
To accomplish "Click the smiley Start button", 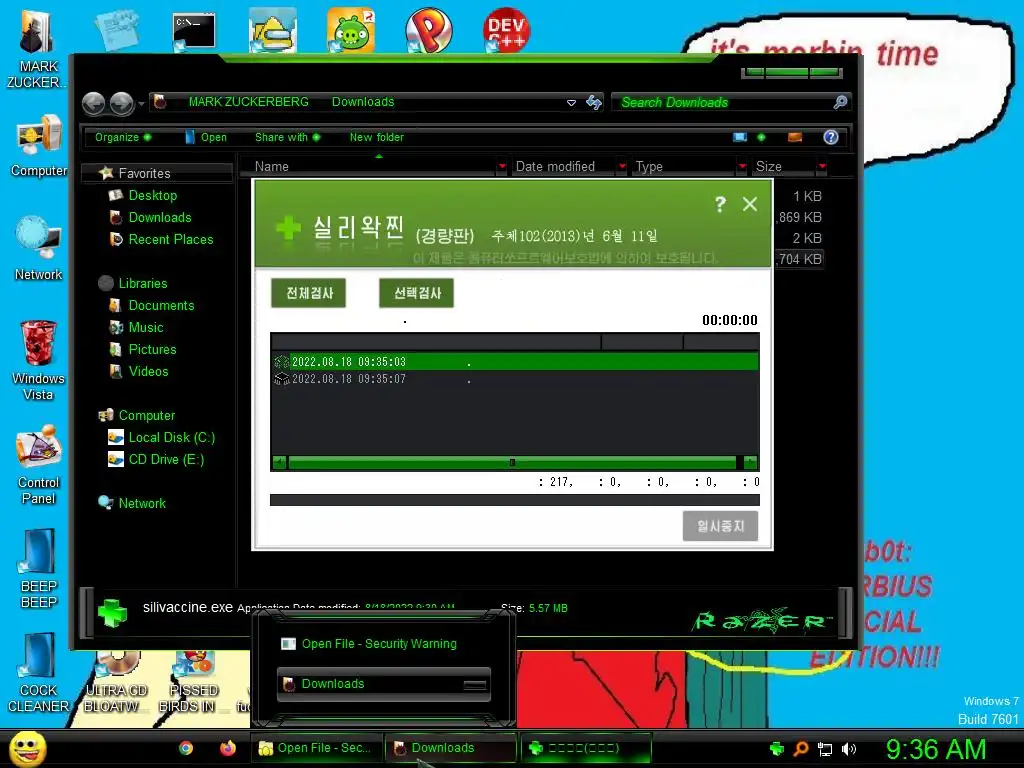I will (x=27, y=749).
